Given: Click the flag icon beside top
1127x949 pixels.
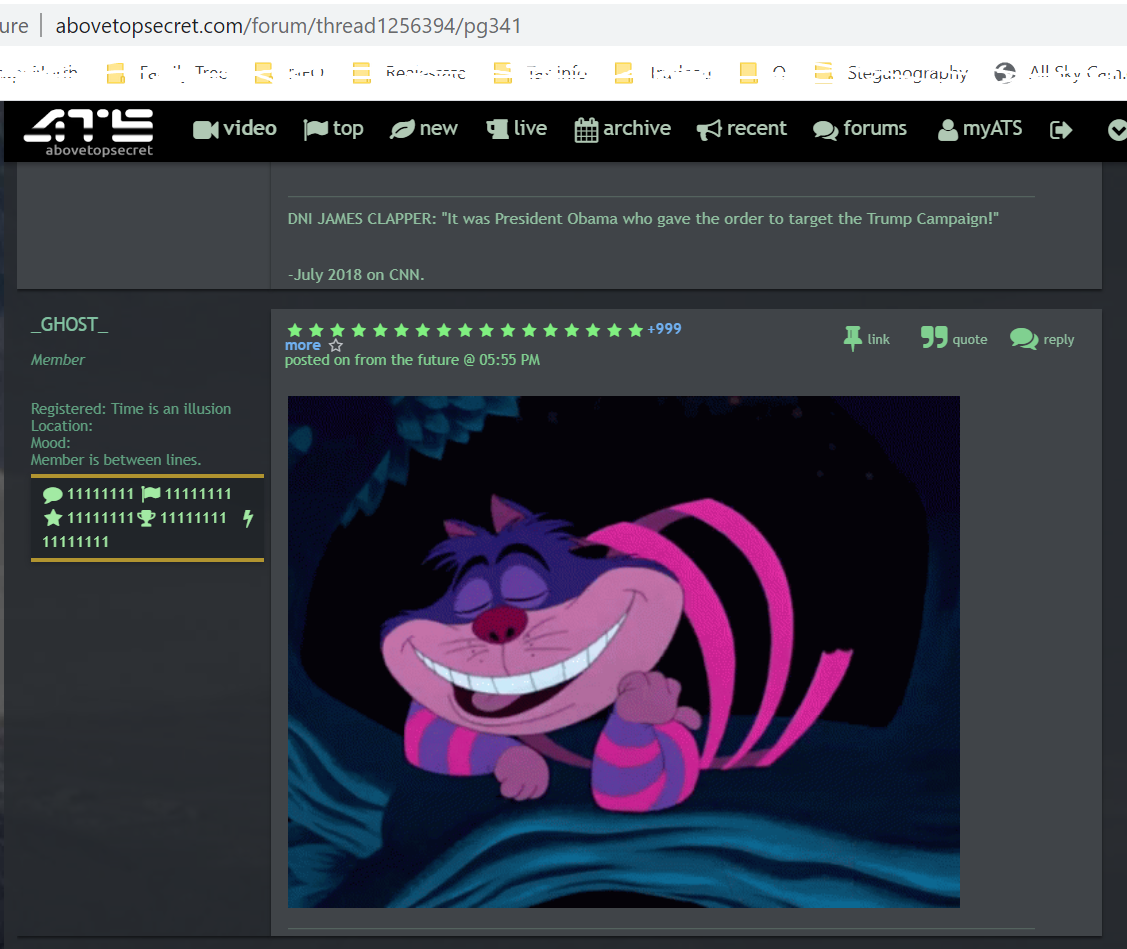Looking at the screenshot, I should 316,130.
